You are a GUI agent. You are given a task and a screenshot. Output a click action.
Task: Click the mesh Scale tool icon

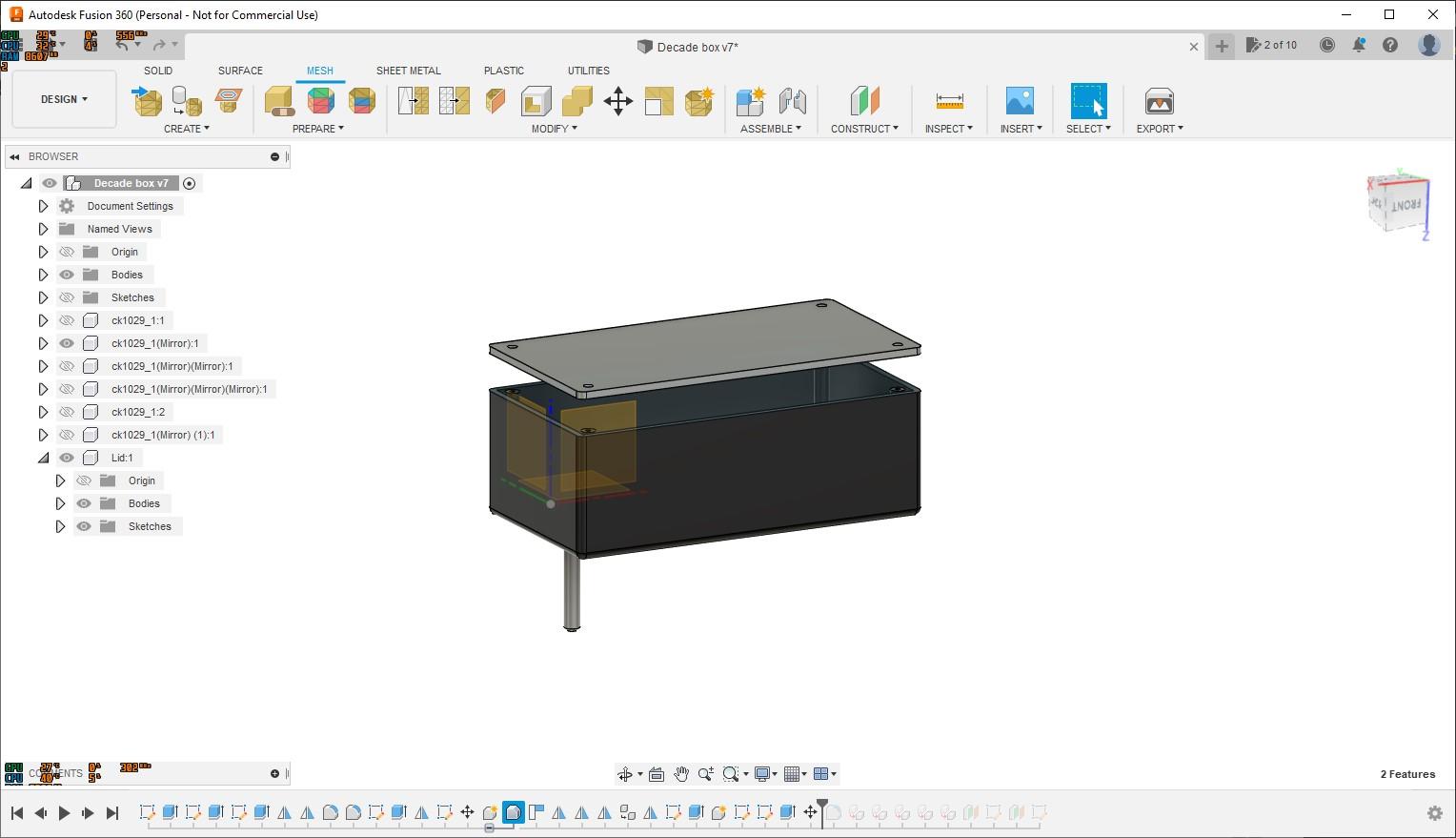pos(658,101)
